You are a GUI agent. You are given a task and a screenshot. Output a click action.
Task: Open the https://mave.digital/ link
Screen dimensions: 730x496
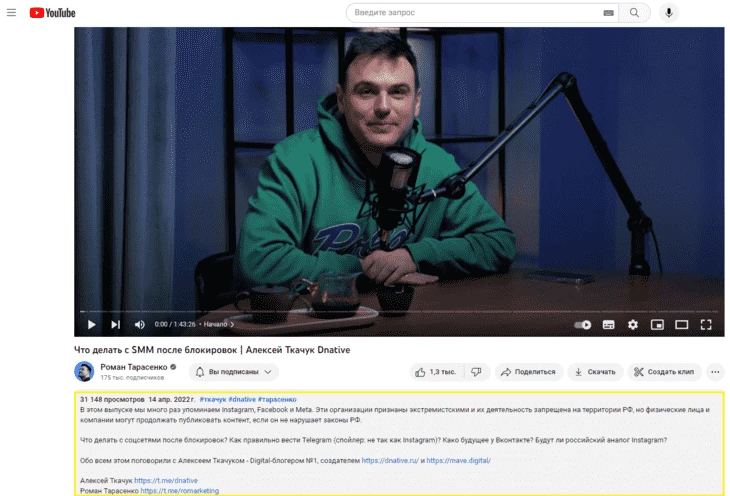[x=459, y=460]
